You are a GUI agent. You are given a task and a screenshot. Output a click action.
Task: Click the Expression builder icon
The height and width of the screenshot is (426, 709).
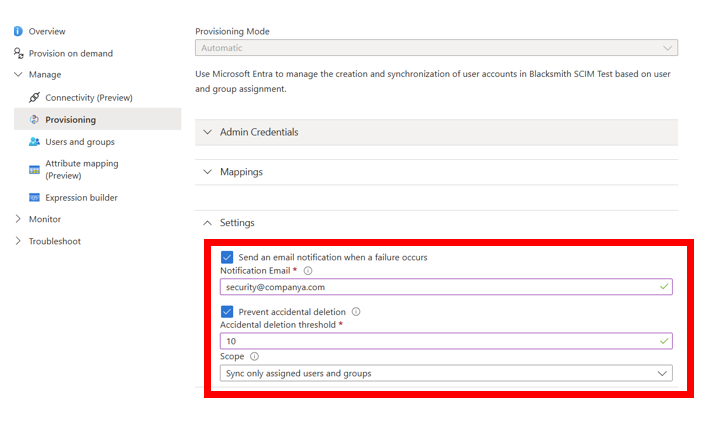tap(34, 198)
